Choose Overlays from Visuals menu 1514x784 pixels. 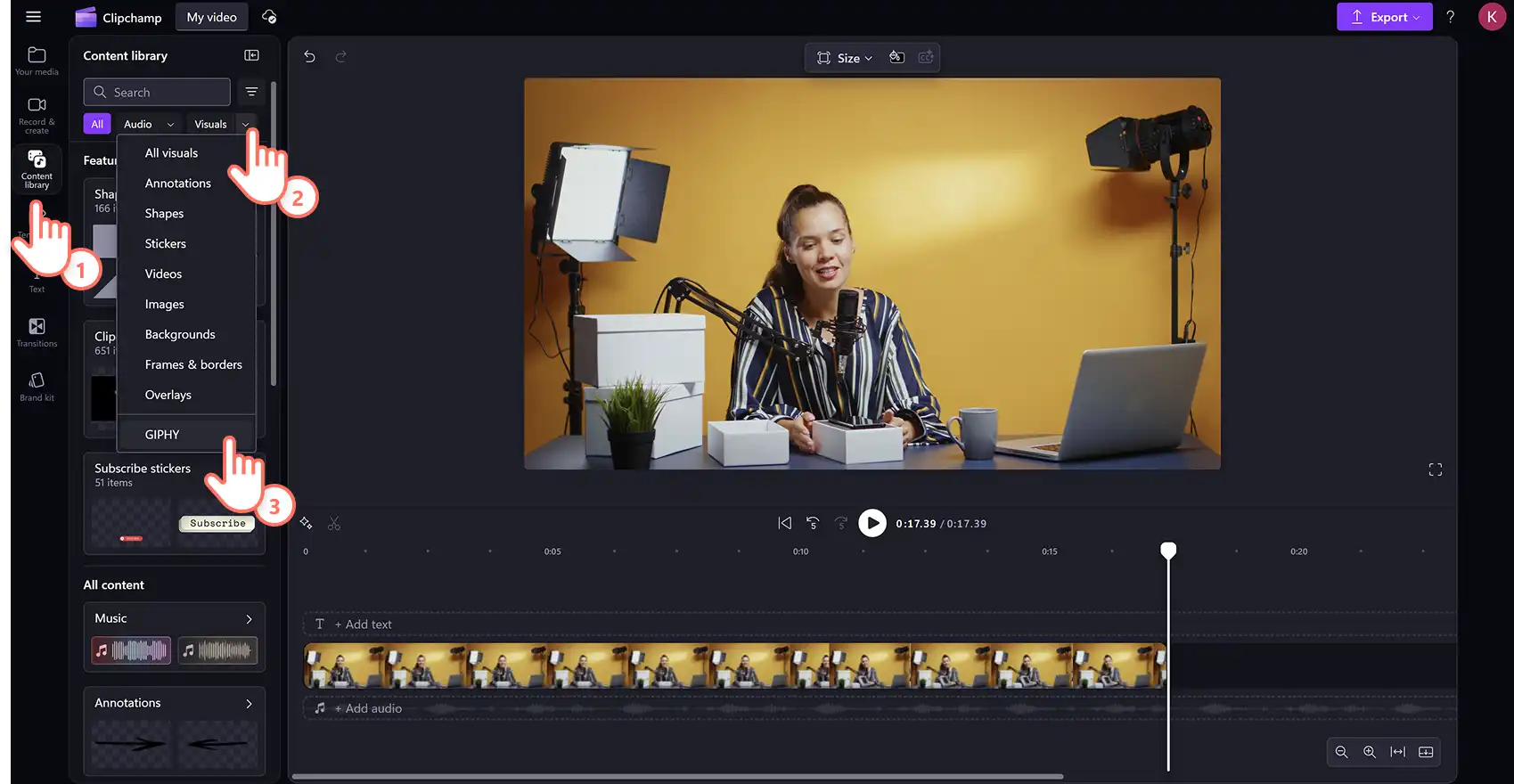[186, 396]
